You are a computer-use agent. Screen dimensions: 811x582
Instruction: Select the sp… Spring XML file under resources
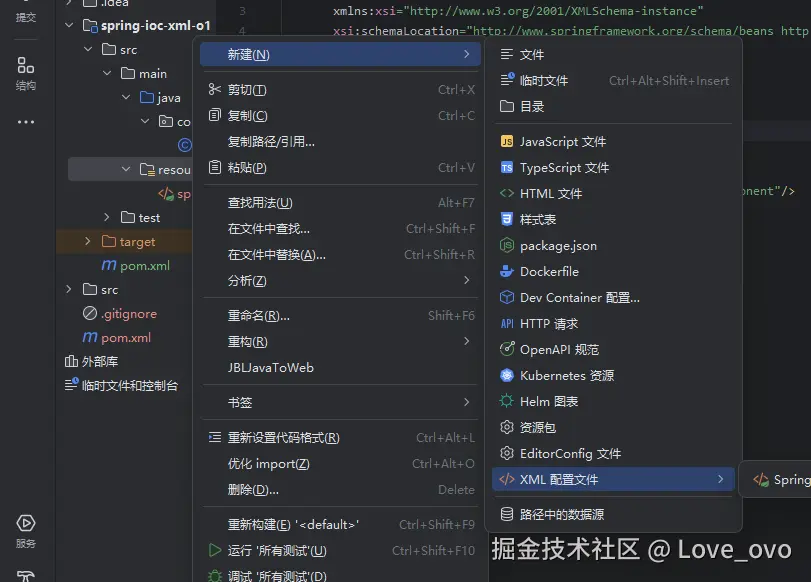point(174,194)
